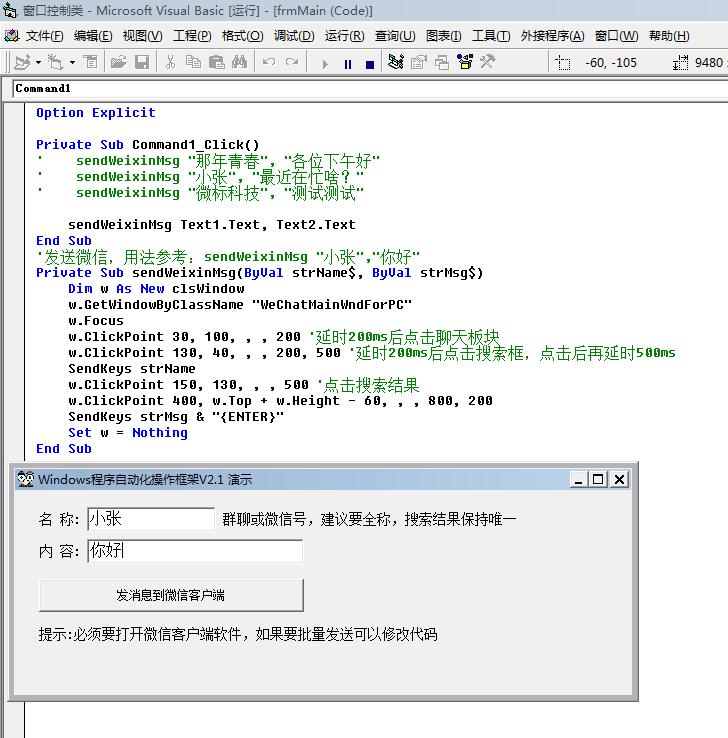The width and height of the screenshot is (728, 738).
Task: Click the Paste clipboard icon
Action: (216, 62)
